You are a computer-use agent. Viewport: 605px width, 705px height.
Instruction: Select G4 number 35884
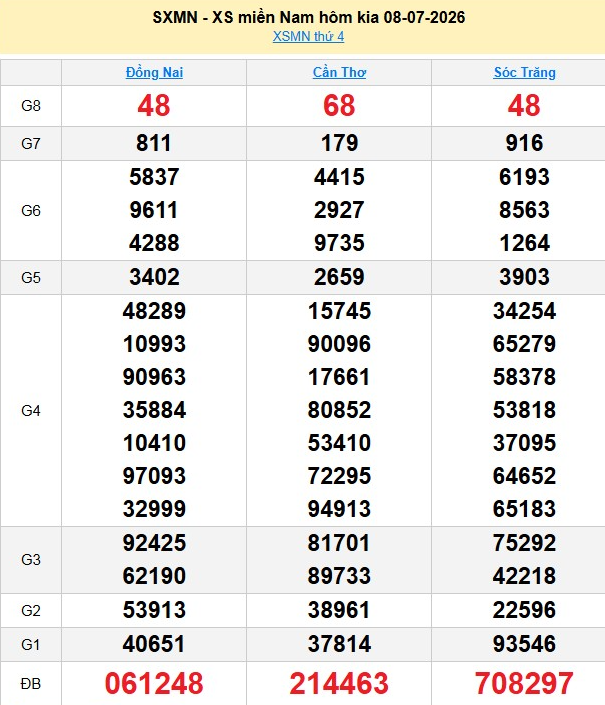154,410
